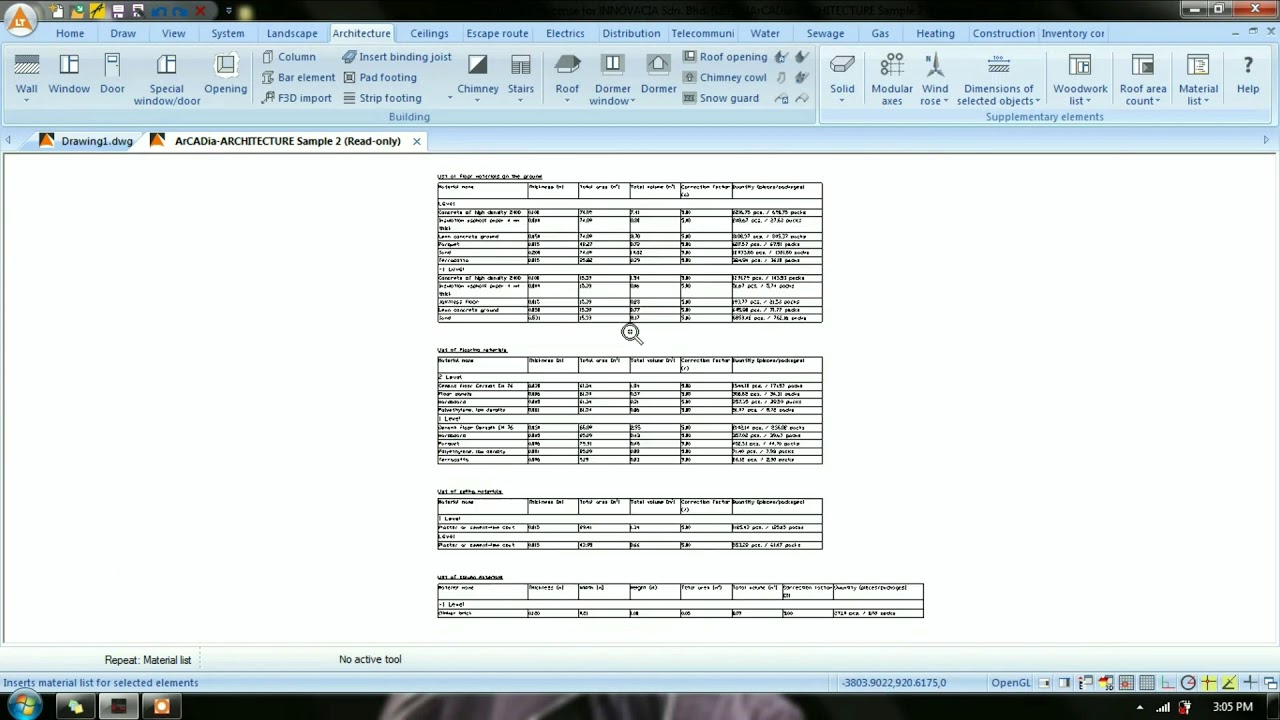Insert a Column
The height and width of the screenshot is (720, 1280).
pos(289,57)
